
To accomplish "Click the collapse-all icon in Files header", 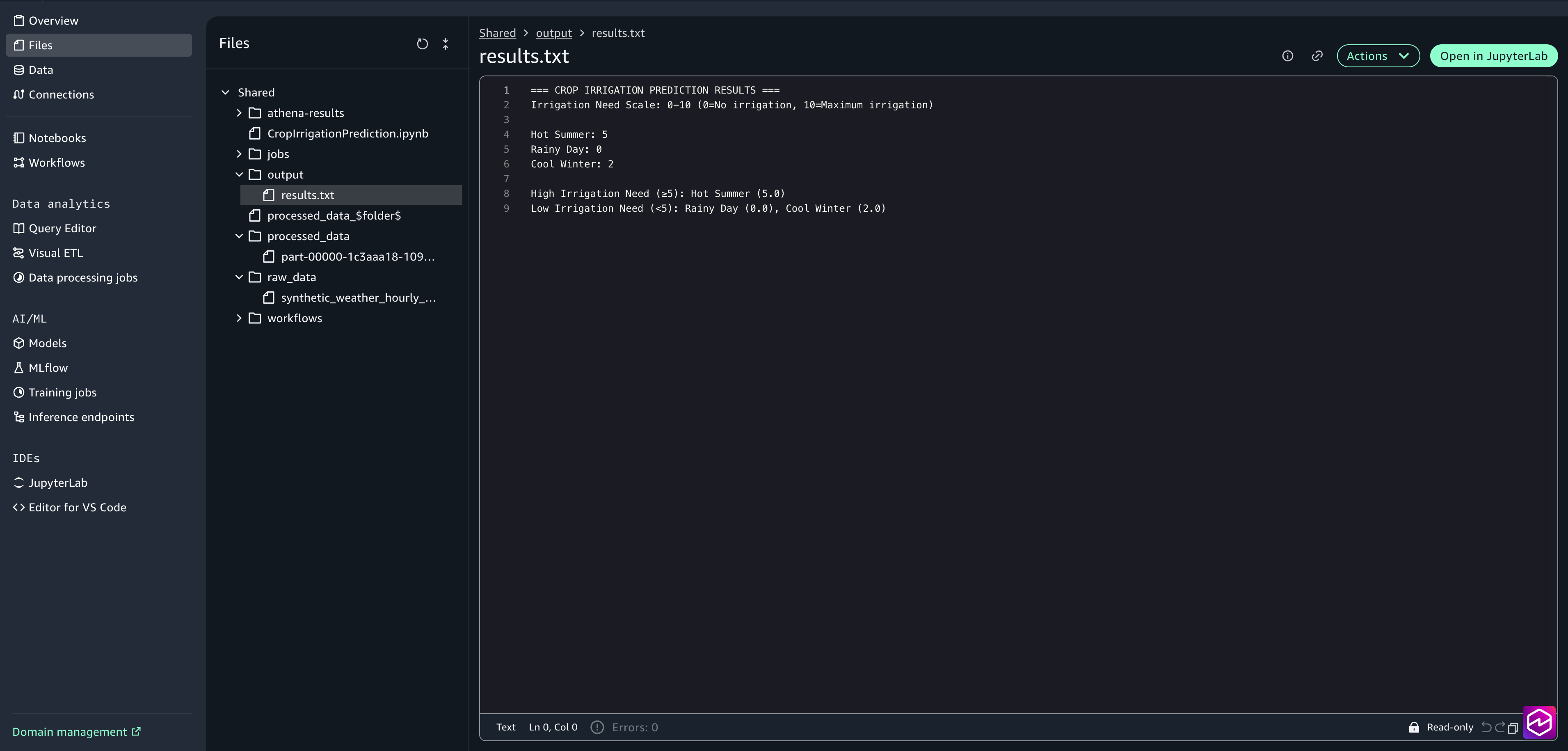I will tap(446, 44).
